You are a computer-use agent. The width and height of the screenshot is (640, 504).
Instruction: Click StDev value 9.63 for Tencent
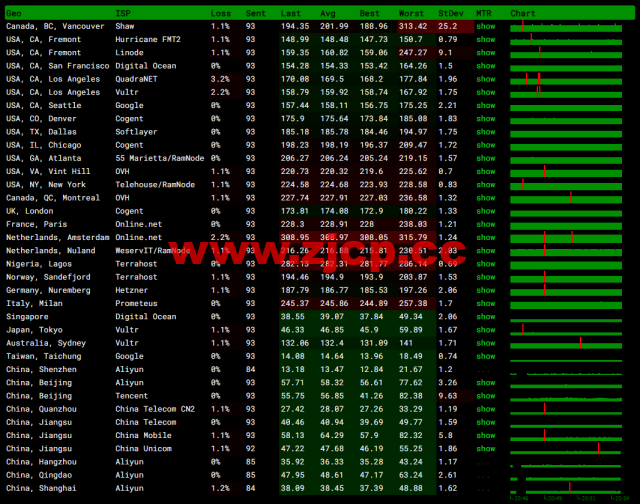click(448, 396)
